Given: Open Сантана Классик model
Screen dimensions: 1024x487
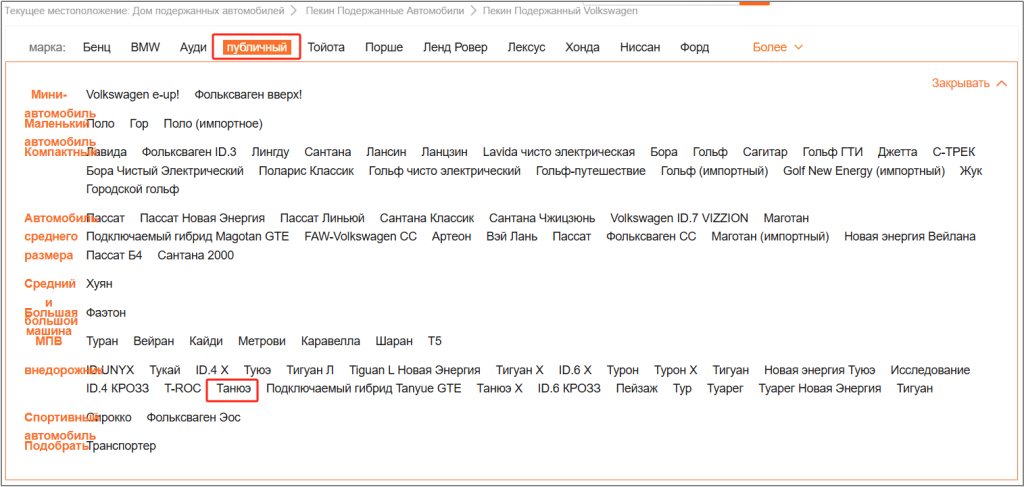Looking at the screenshot, I should [x=427, y=218].
